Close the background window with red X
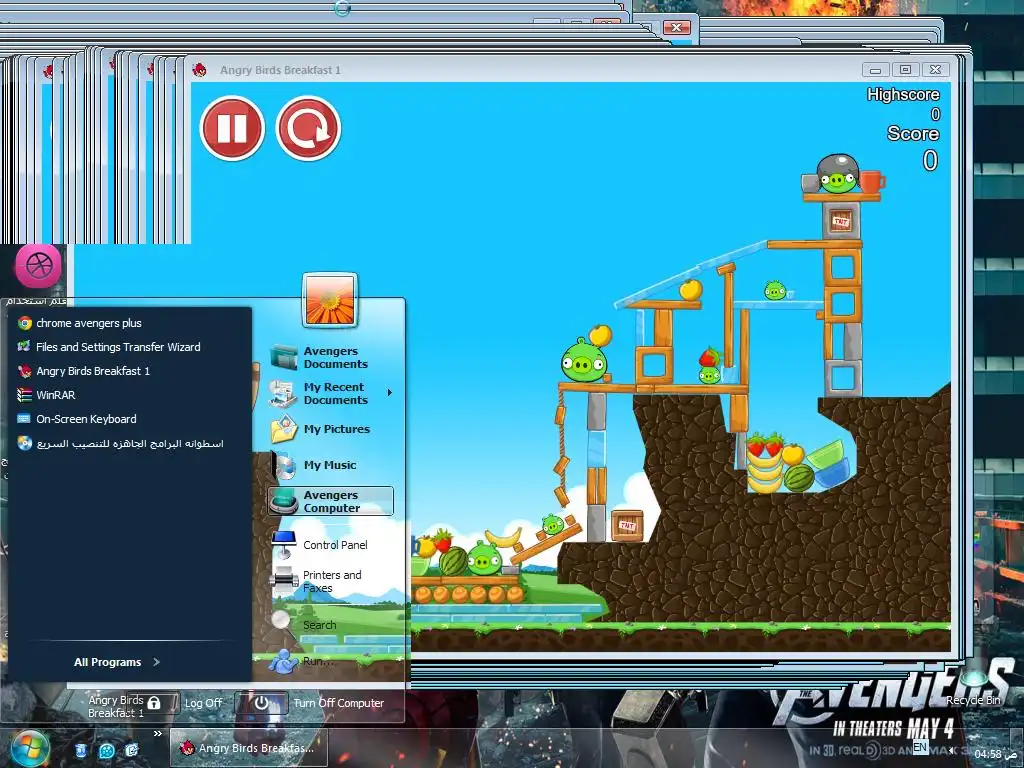 pos(677,27)
